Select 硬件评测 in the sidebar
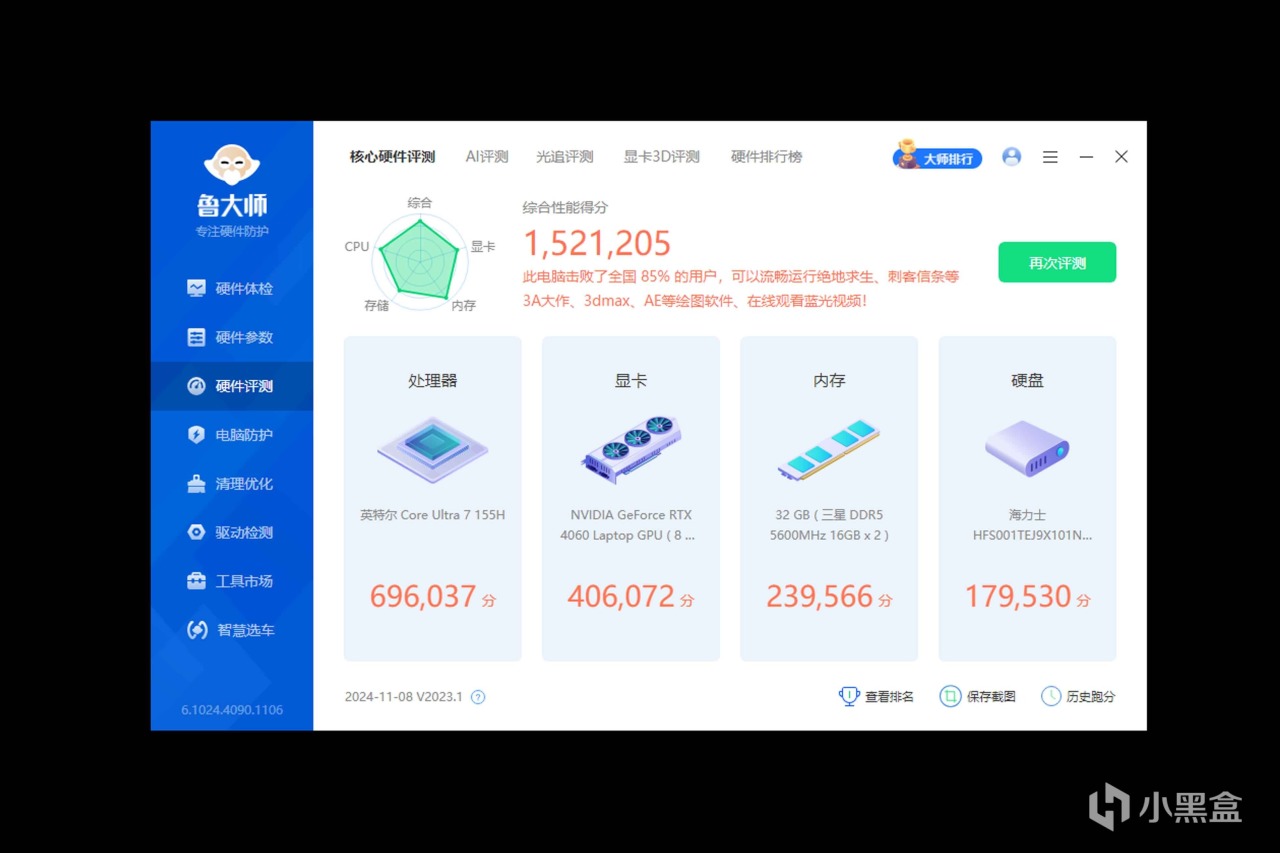Viewport: 1280px width, 853px height. tap(231, 386)
